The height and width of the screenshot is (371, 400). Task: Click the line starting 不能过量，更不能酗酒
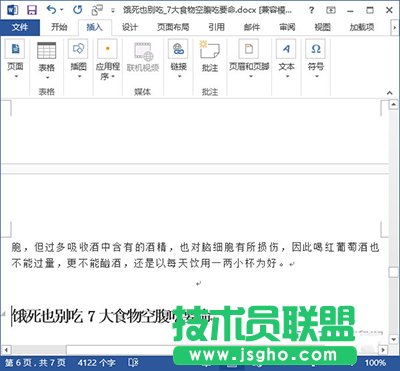point(153,264)
